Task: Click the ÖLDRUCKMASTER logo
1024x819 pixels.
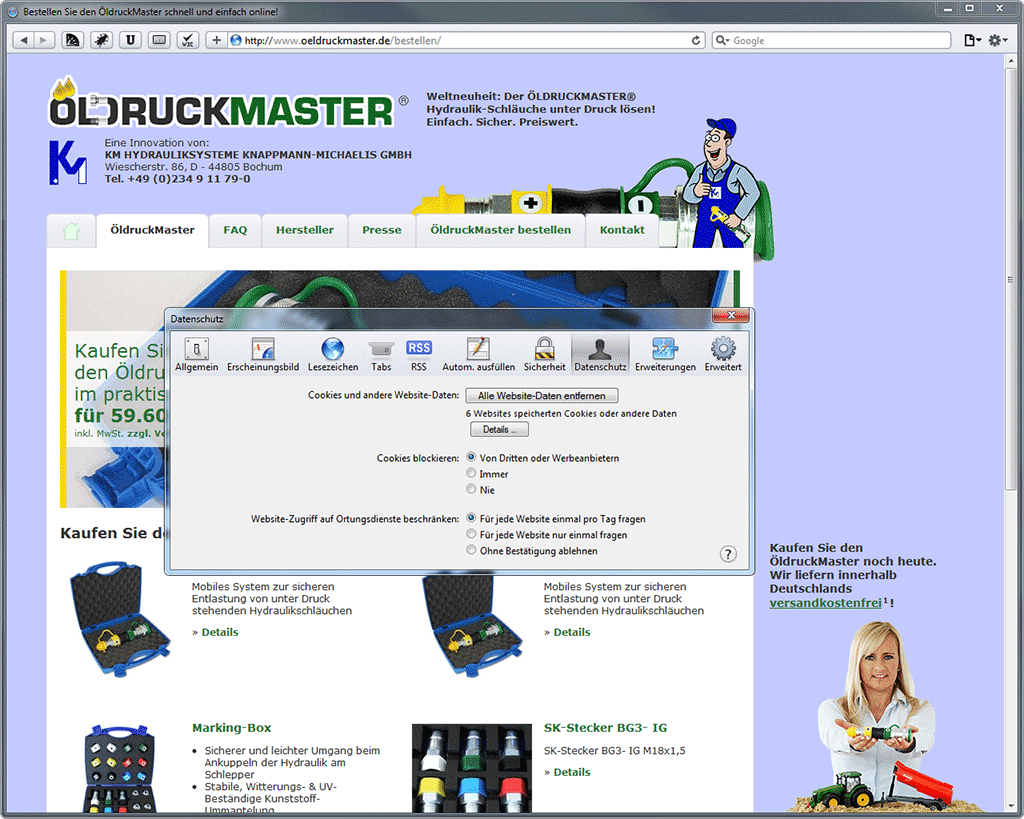Action: 229,103
